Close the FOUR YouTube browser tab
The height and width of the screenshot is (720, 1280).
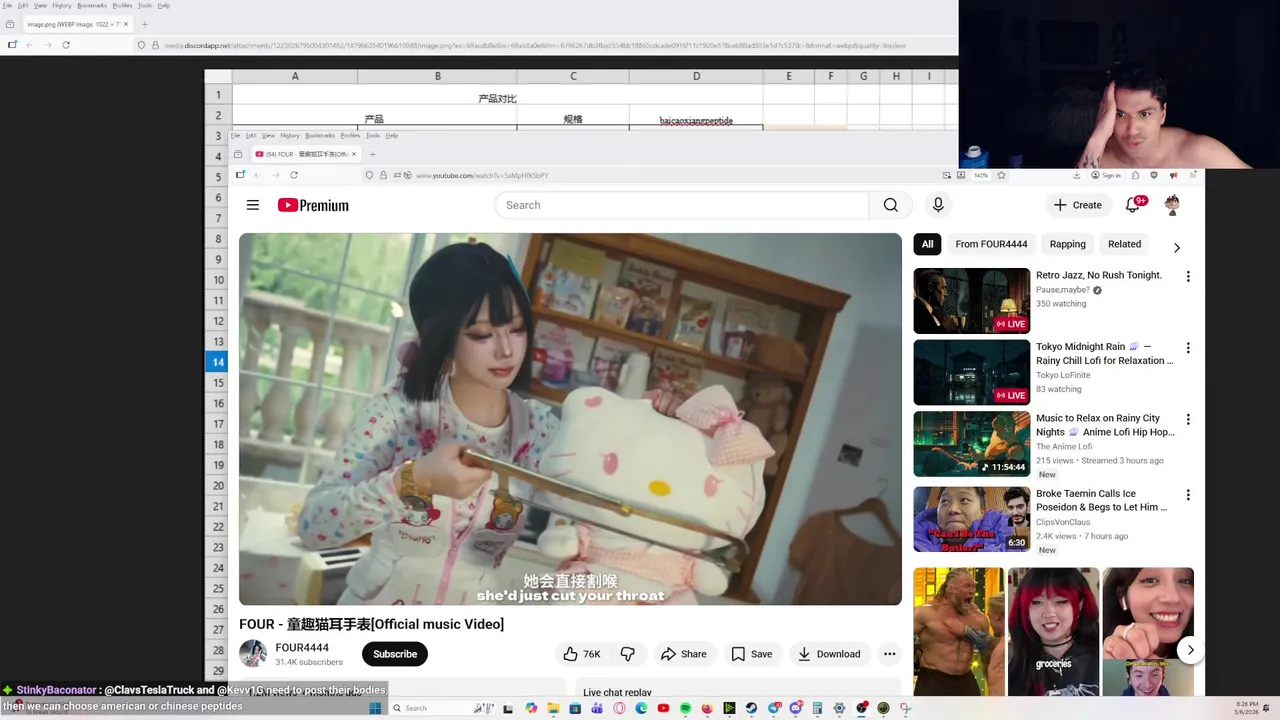tap(352, 154)
